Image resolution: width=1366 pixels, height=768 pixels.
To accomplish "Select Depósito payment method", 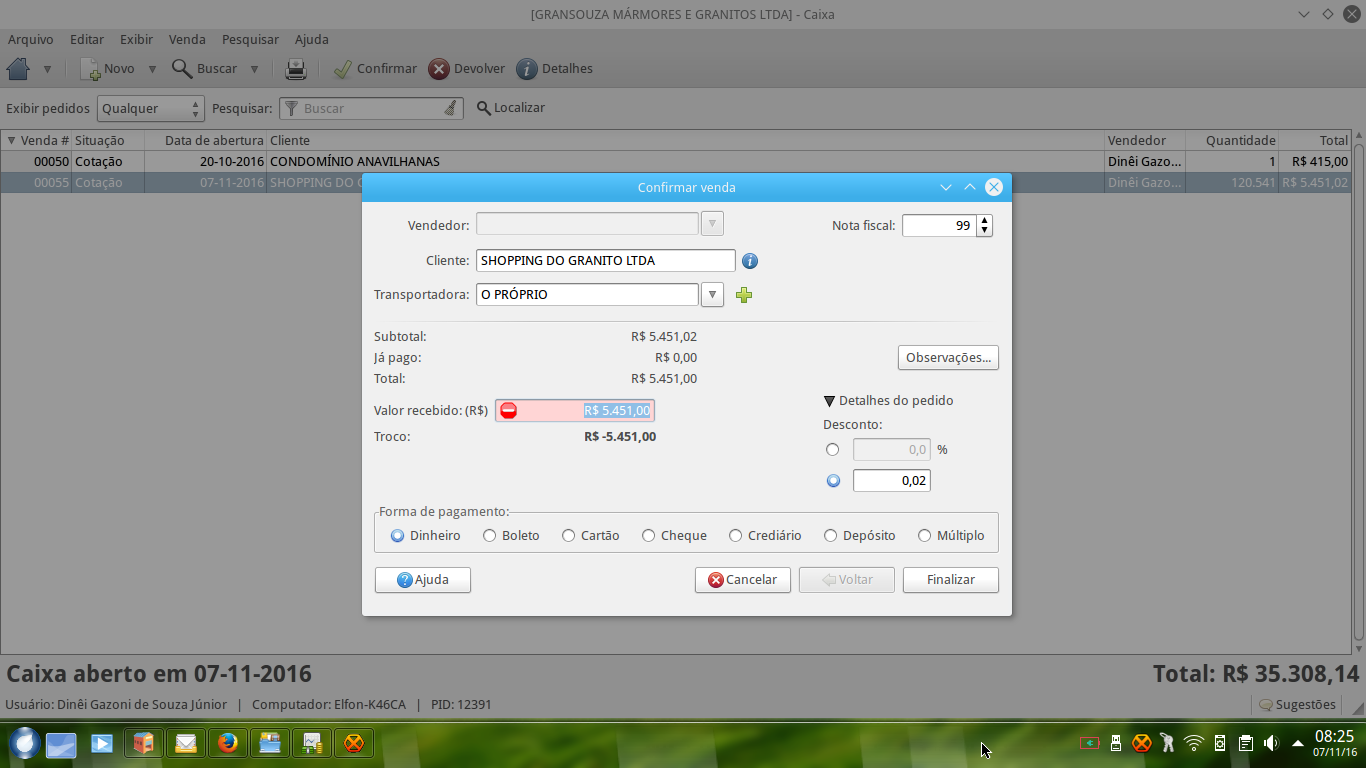I will pos(860,535).
